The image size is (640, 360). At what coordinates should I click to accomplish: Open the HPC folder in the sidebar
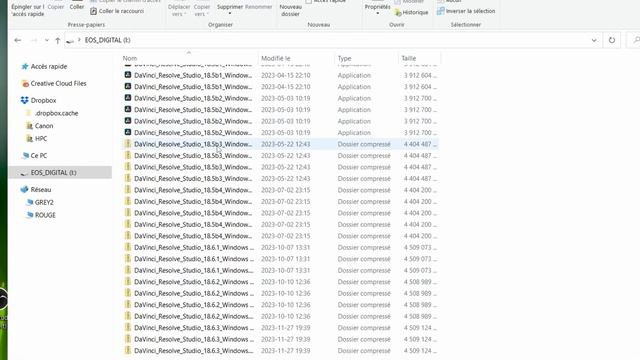pyautogui.click(x=41, y=138)
